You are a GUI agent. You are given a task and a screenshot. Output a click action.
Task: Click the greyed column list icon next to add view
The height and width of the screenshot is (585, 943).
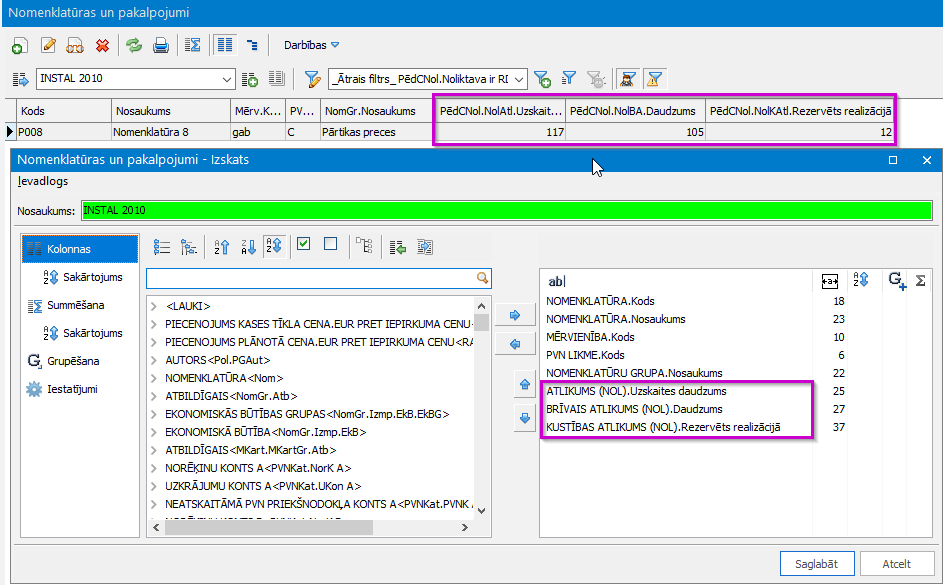[x=277, y=79]
